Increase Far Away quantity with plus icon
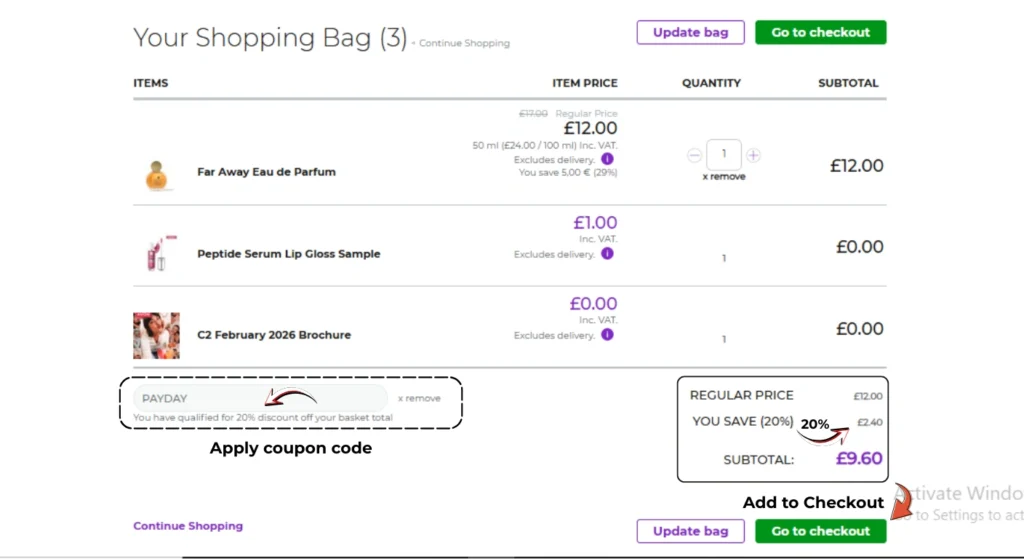Viewport: 1024px width, 559px height. (x=753, y=155)
